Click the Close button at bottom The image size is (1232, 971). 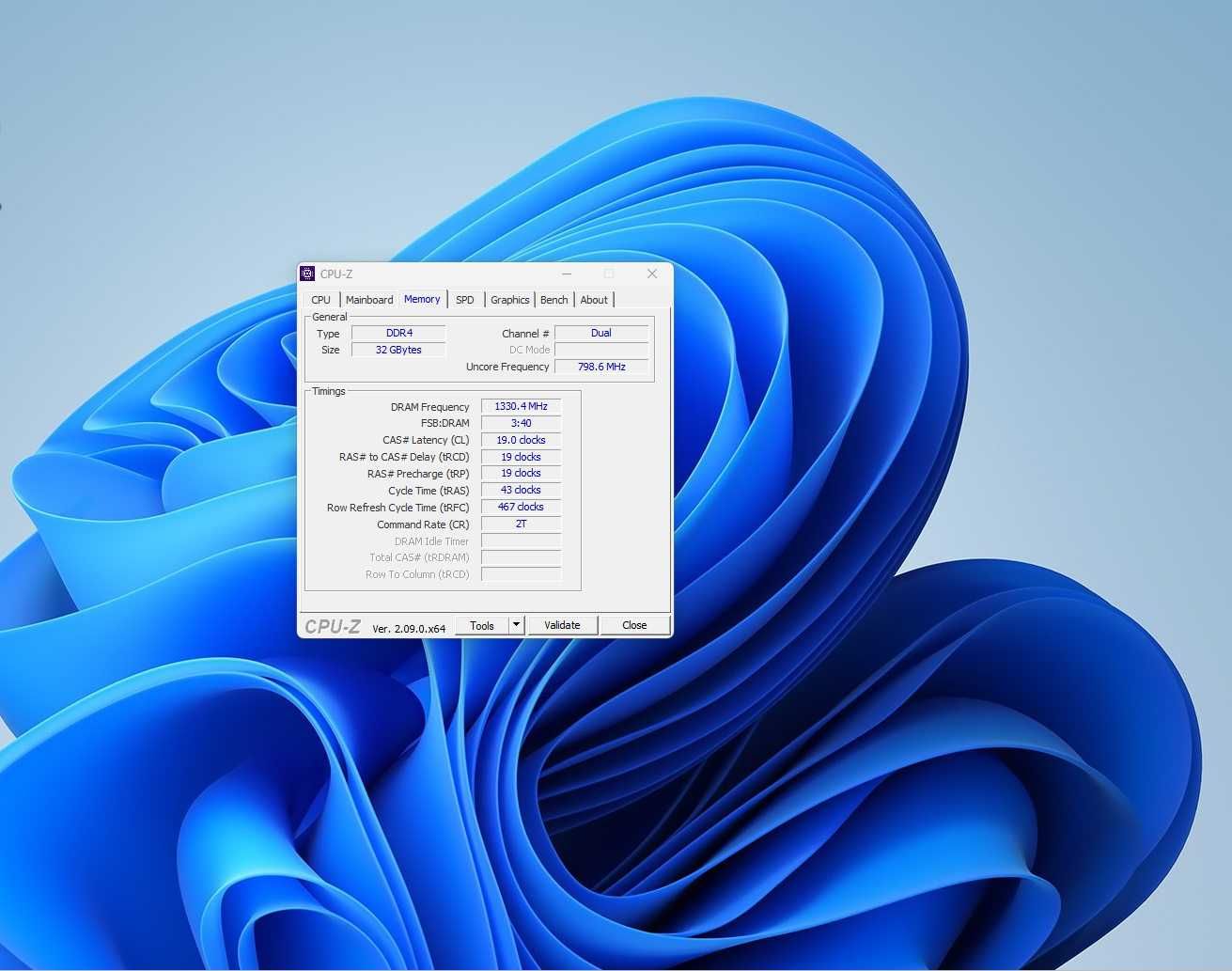coord(634,625)
